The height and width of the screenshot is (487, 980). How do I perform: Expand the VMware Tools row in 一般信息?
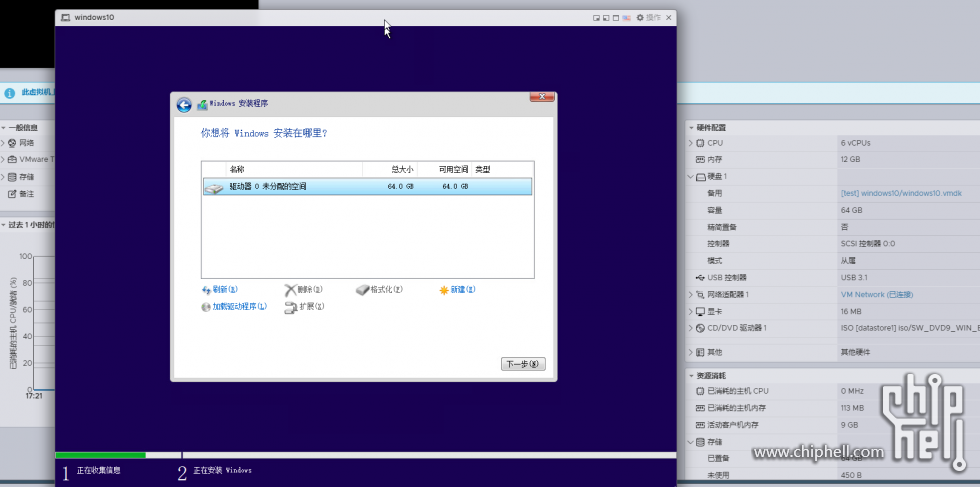[3, 159]
